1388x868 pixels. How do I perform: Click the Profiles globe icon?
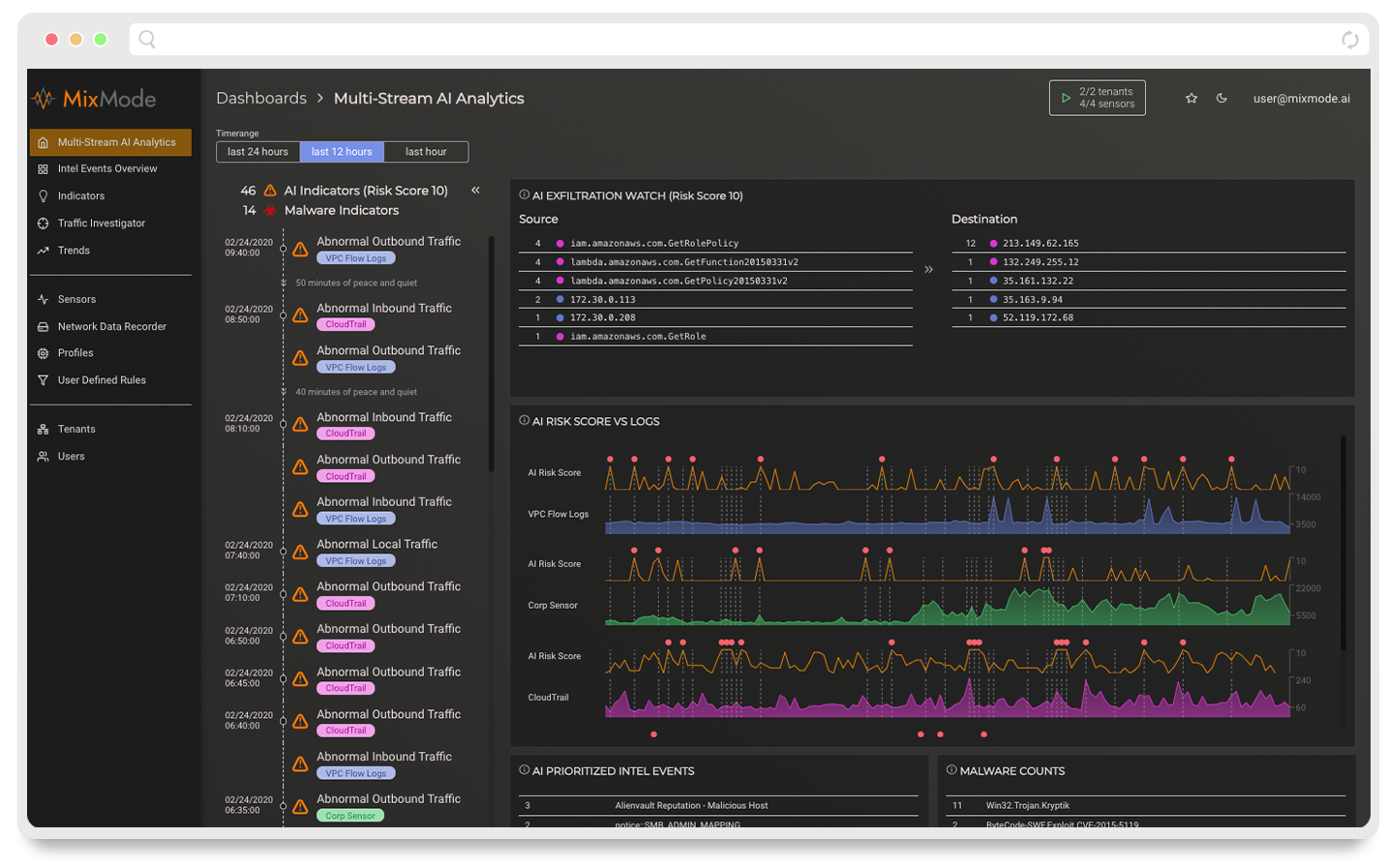point(43,353)
